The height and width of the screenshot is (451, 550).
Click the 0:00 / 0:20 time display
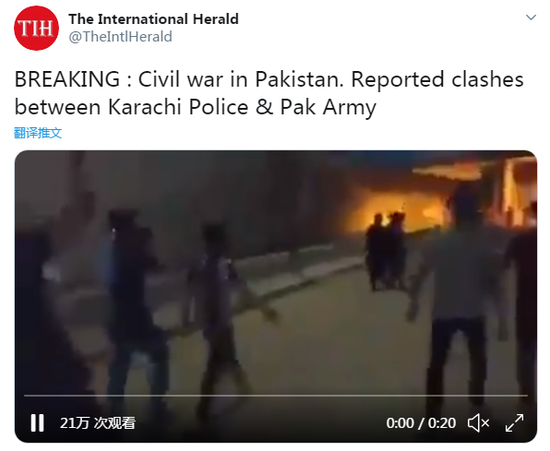click(421, 423)
